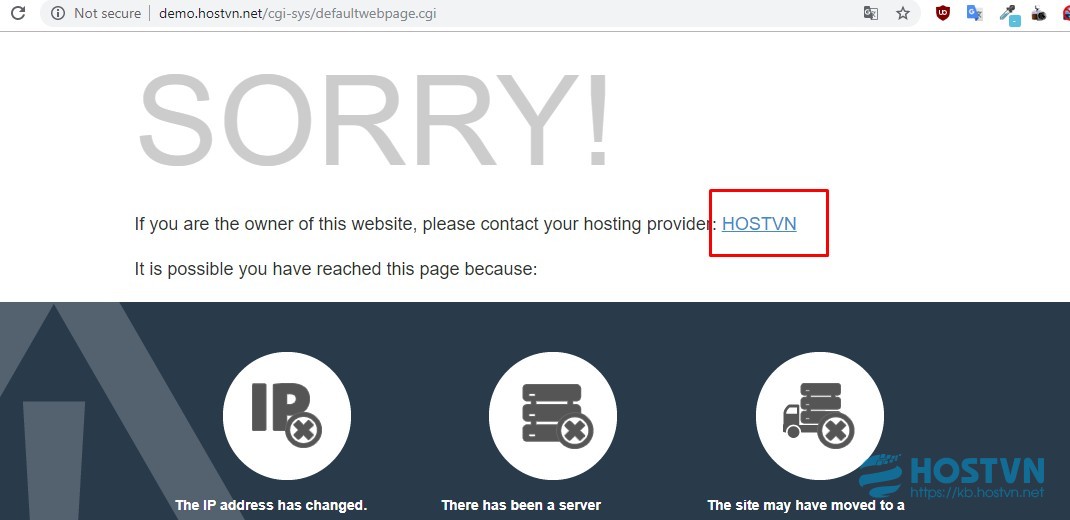Screen dimensions: 1070x520
Task: Launch the eyedropper color picker extension
Action: [x=1009, y=14]
